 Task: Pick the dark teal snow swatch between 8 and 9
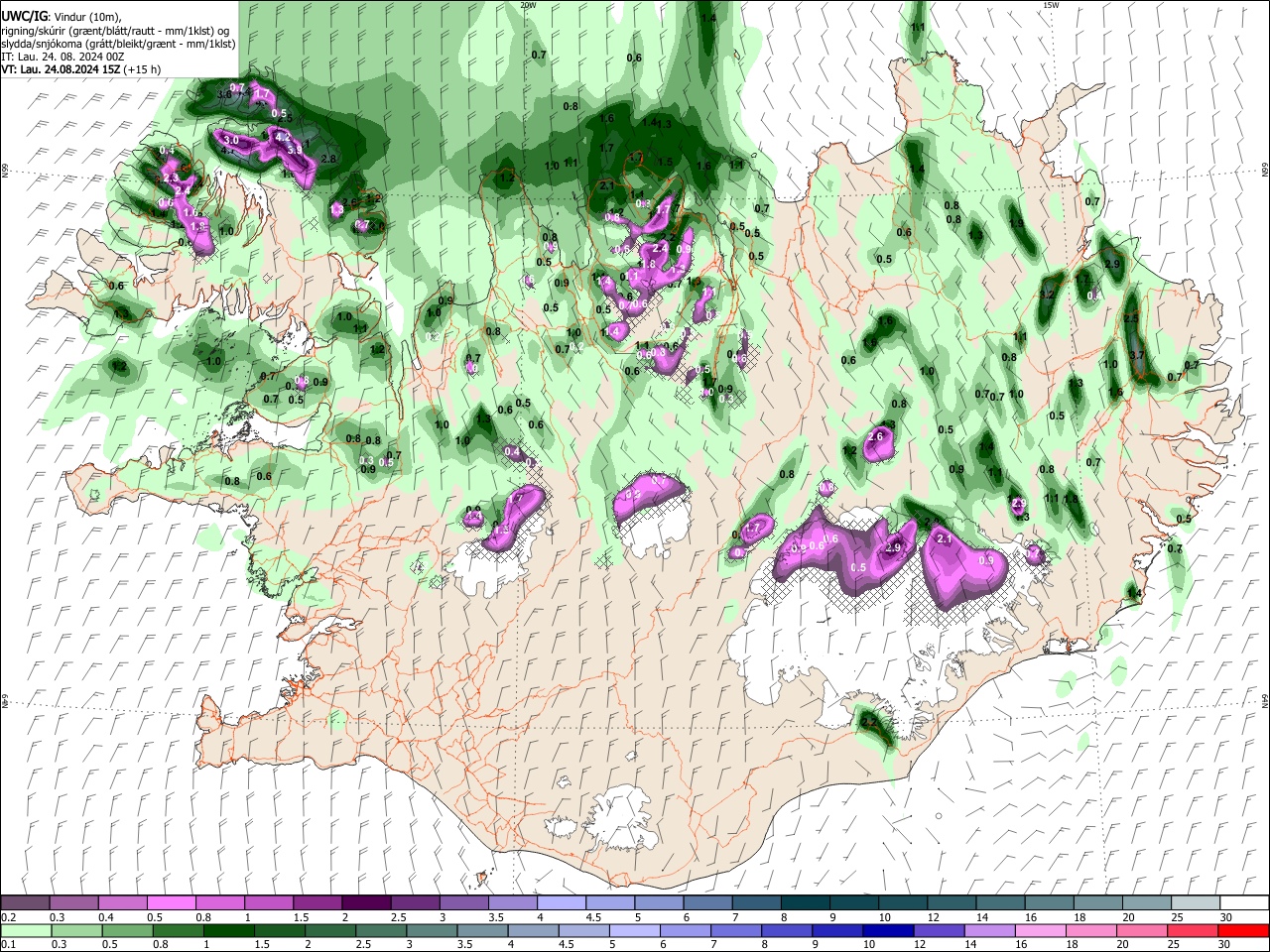(806, 903)
